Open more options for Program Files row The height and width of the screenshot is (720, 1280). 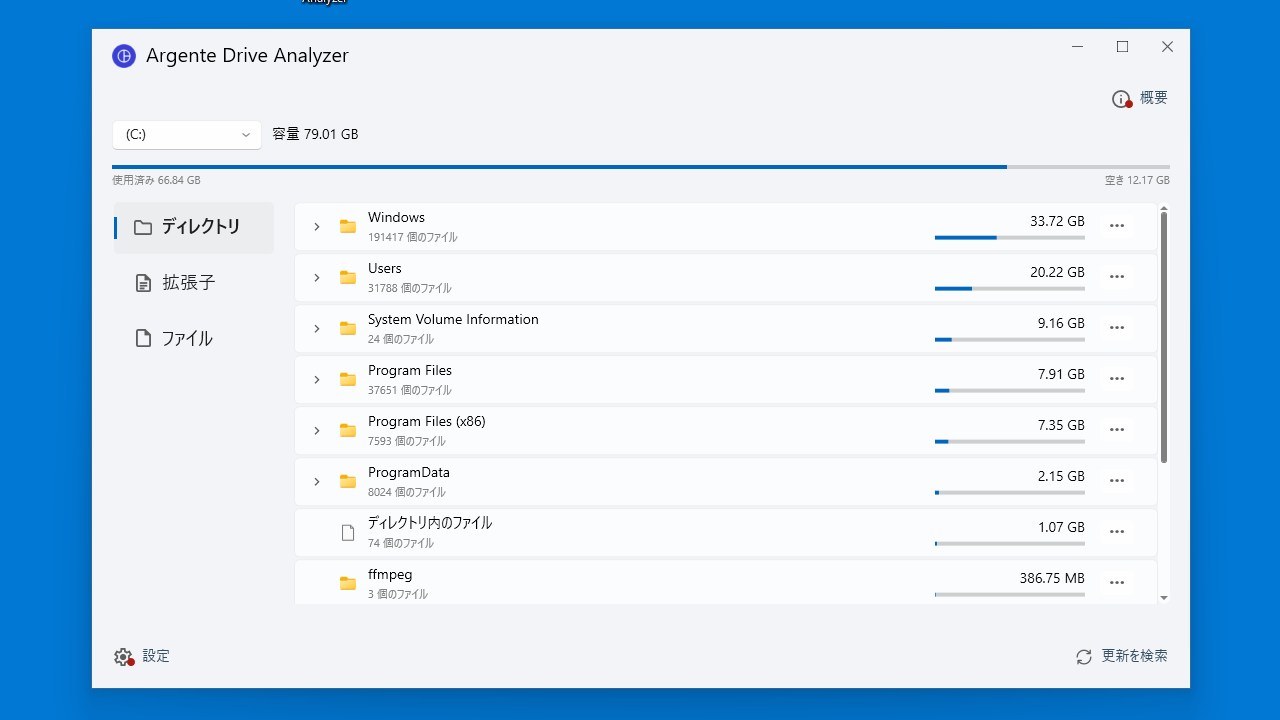click(x=1117, y=380)
